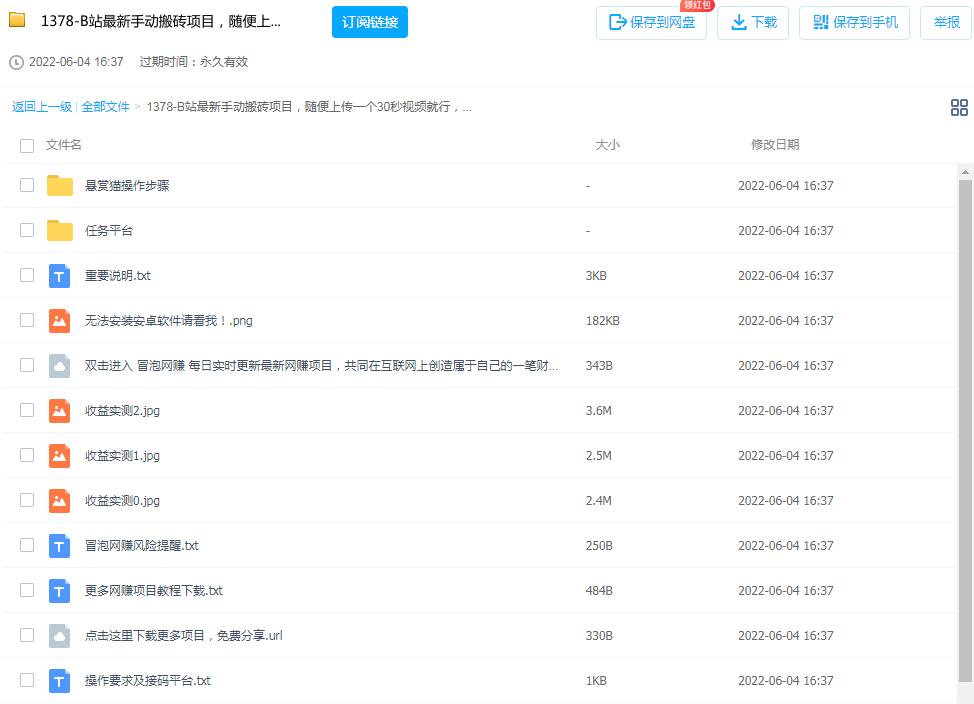
Task: Click the 1378-B站最新手动搬砖项目 title text
Action: pos(161,21)
